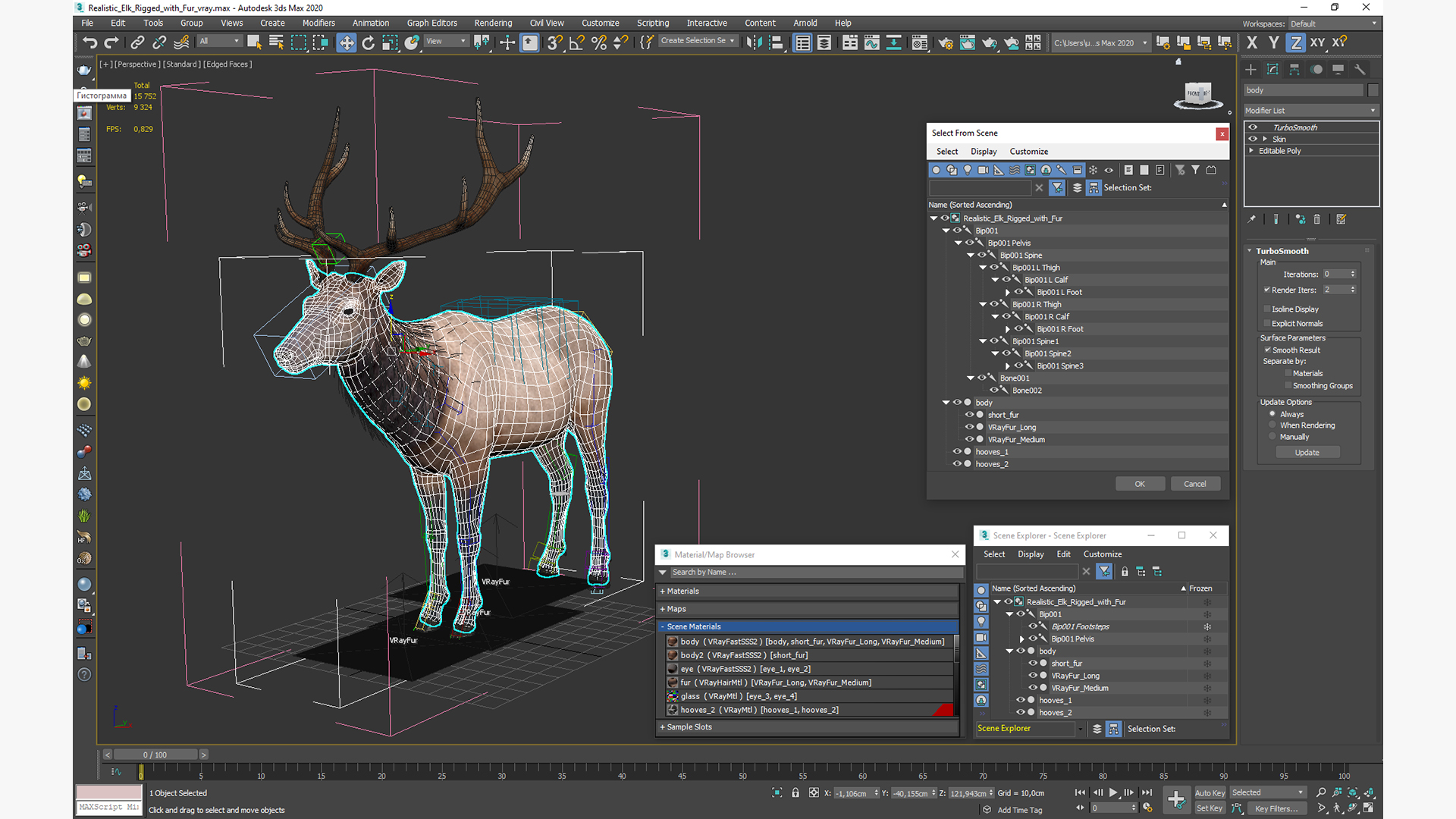Activate the Select and Rotate tool
Image resolution: width=1456 pixels, height=819 pixels.
369,42
